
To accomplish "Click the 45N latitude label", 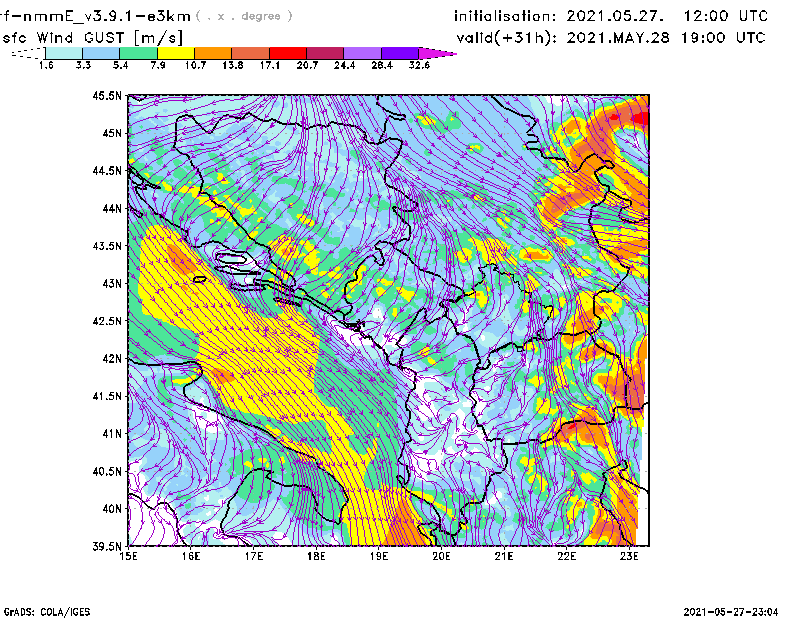I will point(112,133).
